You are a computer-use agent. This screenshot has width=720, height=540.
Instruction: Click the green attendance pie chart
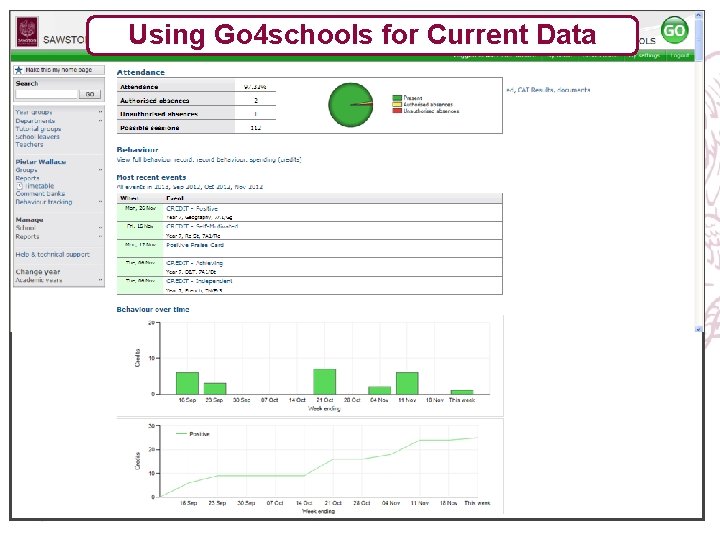[351, 105]
